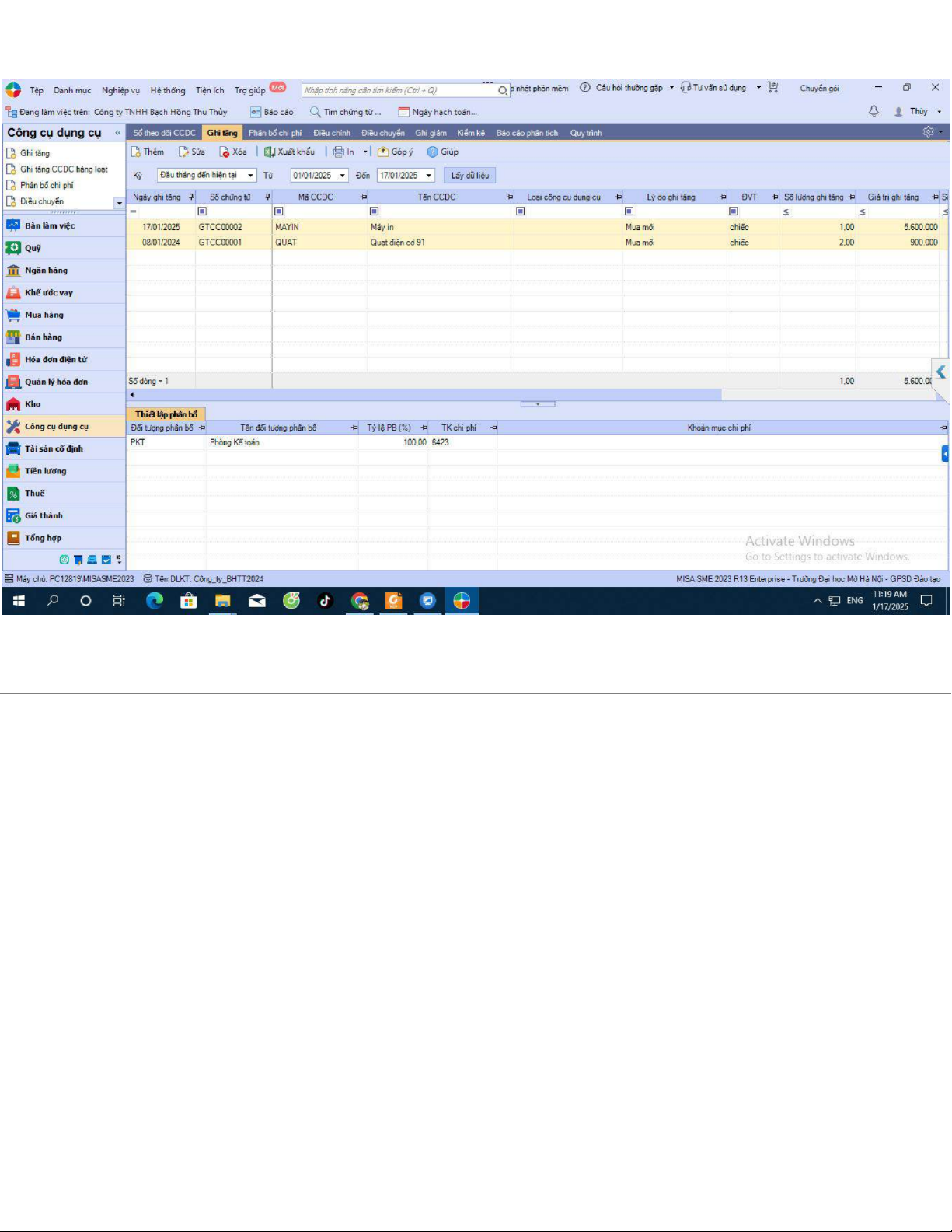The image size is (952, 1232).
Task: Export data with the Xuất khẩu icon
Action: 270,152
